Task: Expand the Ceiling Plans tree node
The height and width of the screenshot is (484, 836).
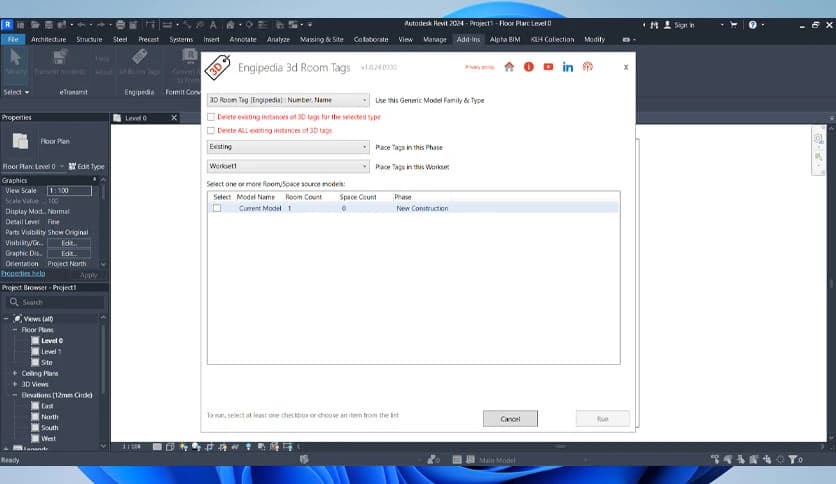Action: point(15,373)
